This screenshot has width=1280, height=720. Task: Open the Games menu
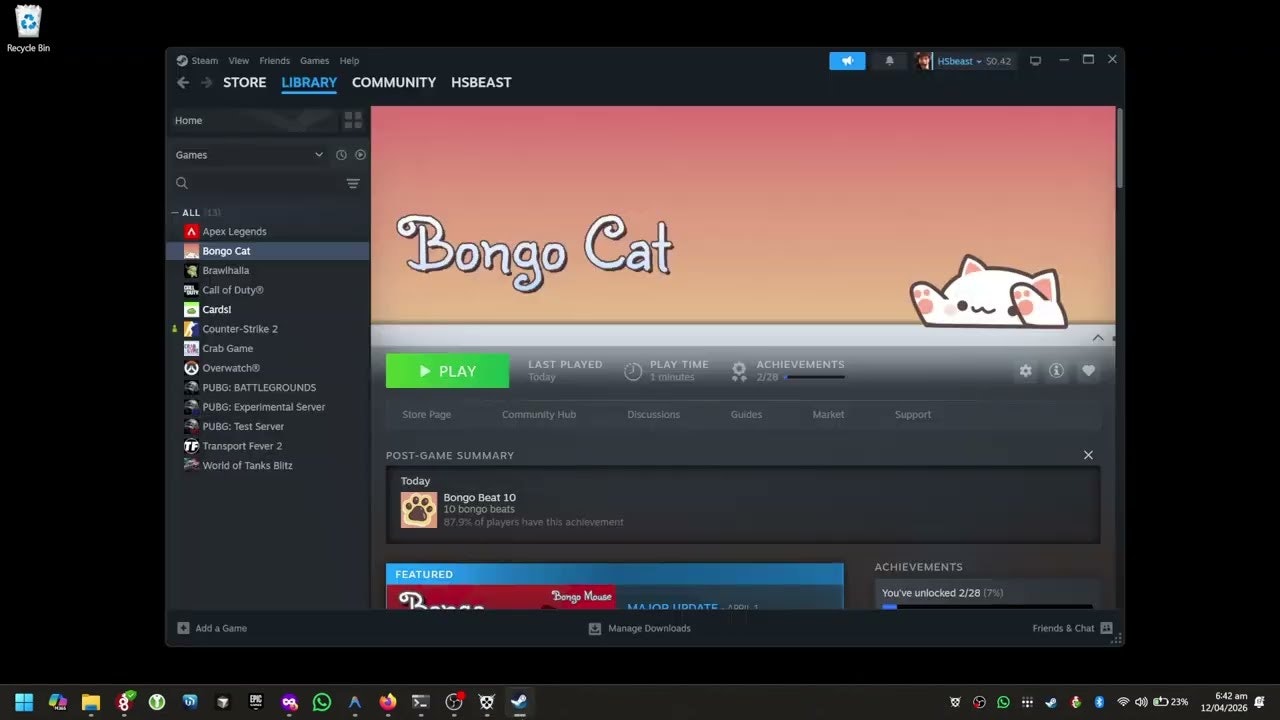(x=314, y=61)
